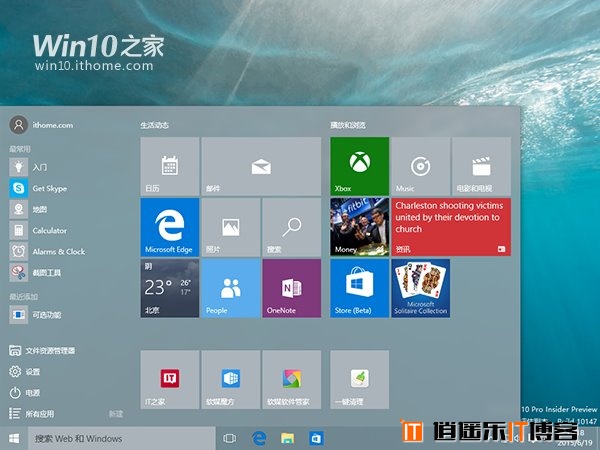This screenshot has height=450, width=600.
Task: Open the 照片 photos tile
Action: coord(231,227)
